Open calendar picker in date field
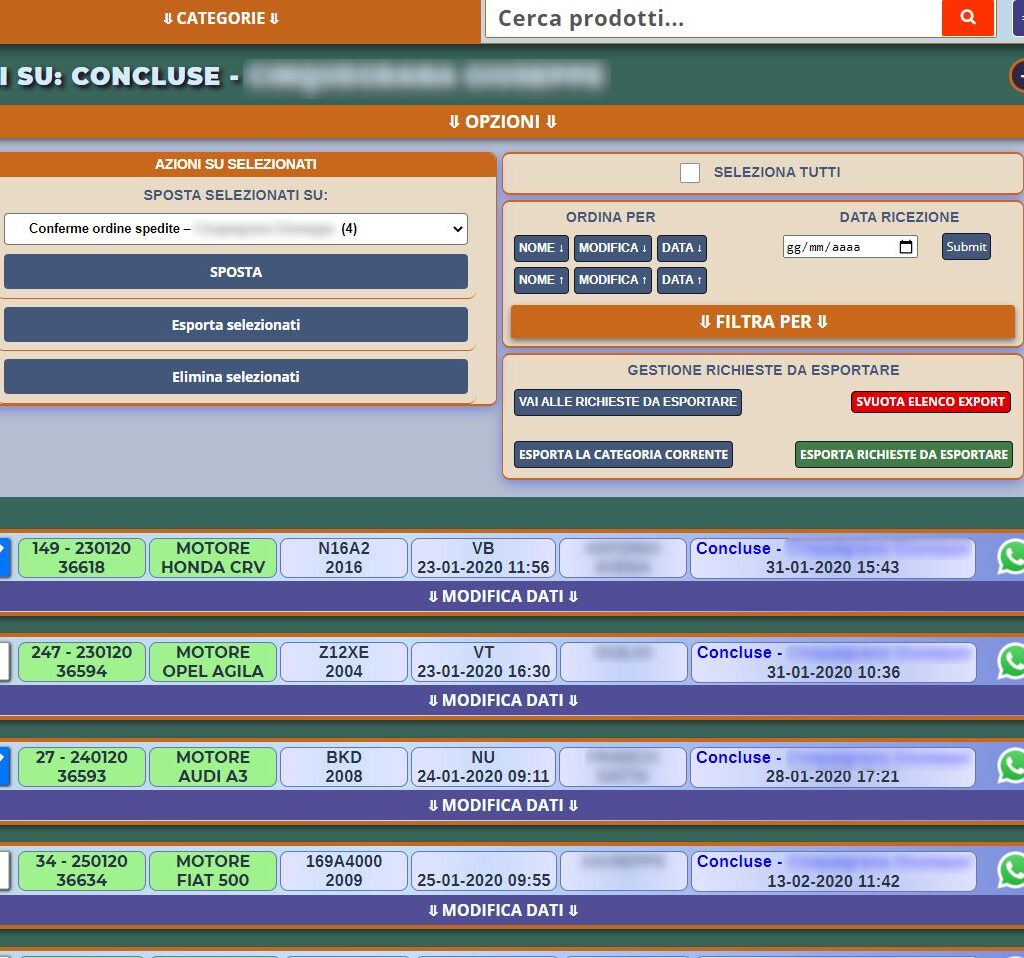 [x=906, y=247]
